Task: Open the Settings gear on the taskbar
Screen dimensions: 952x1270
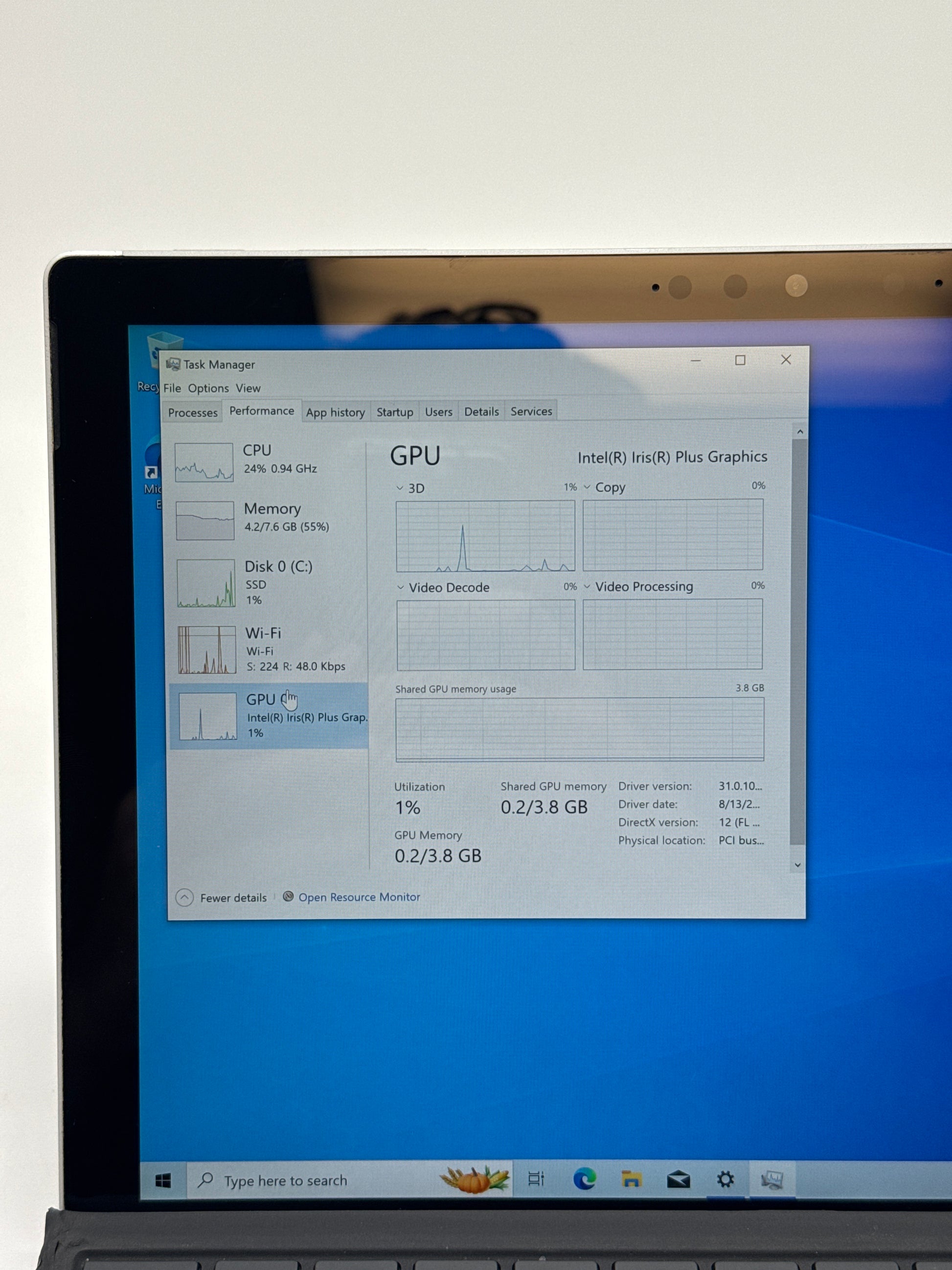Action: [725, 1179]
